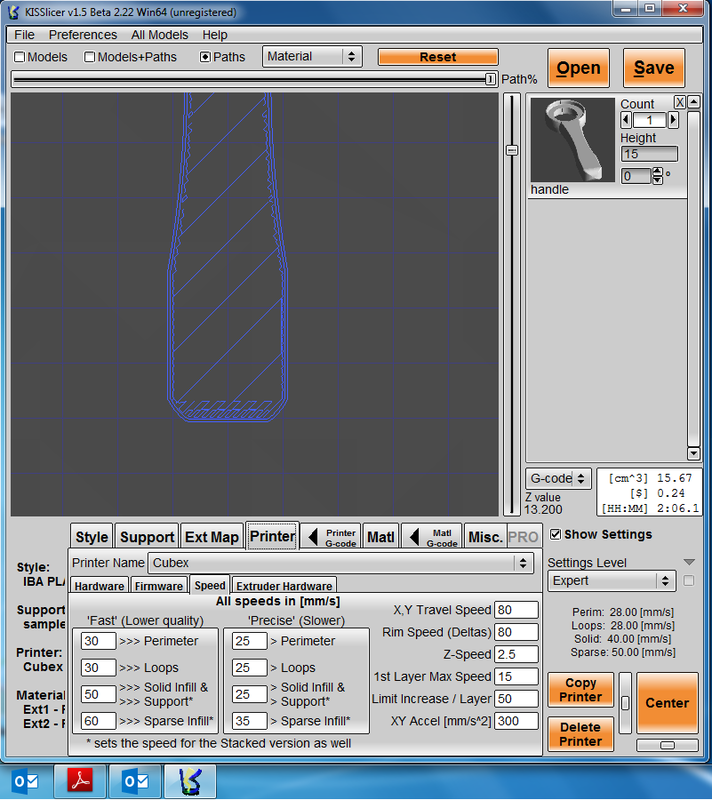
Task: Open the Hardware sub-tab
Action: pos(99,586)
